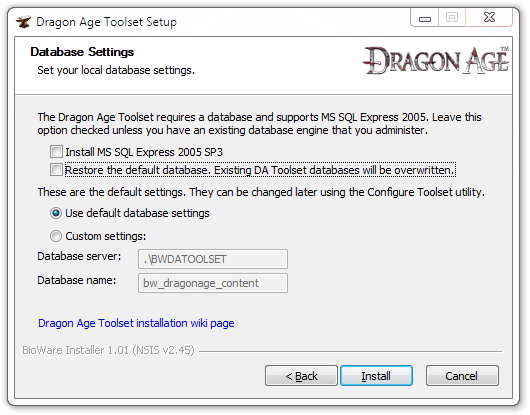Click the Database name text box
This screenshot has width=530, height=415.
click(x=213, y=283)
